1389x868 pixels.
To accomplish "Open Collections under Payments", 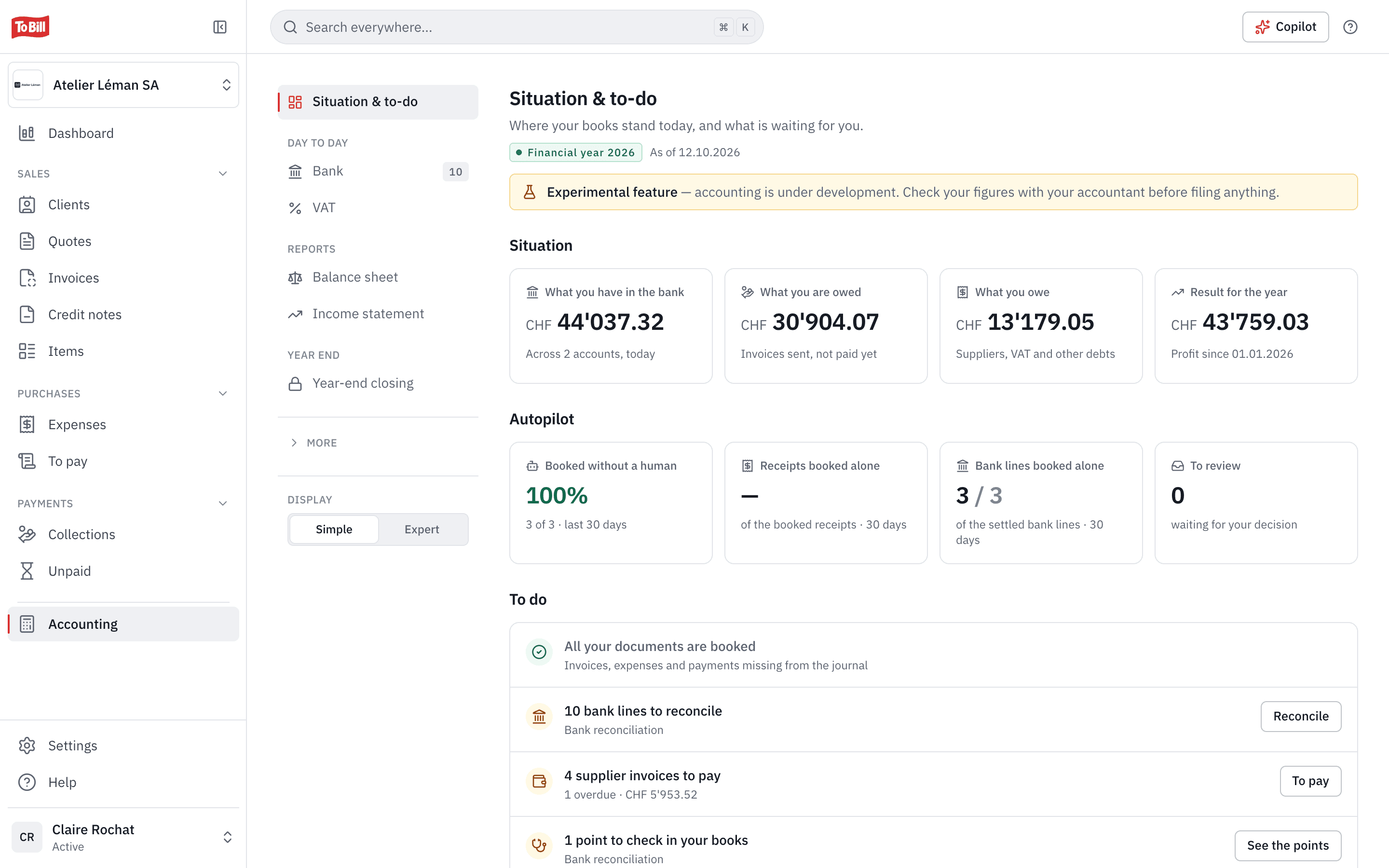I will [x=123, y=534].
